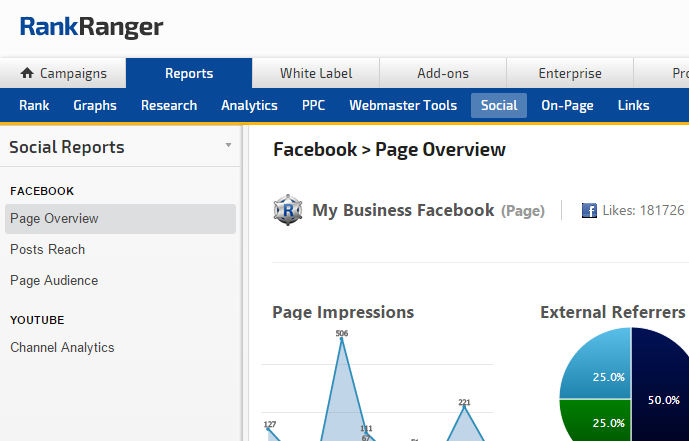Select Graphs in the reports submenu
The height and width of the screenshot is (441, 689).
(x=95, y=105)
